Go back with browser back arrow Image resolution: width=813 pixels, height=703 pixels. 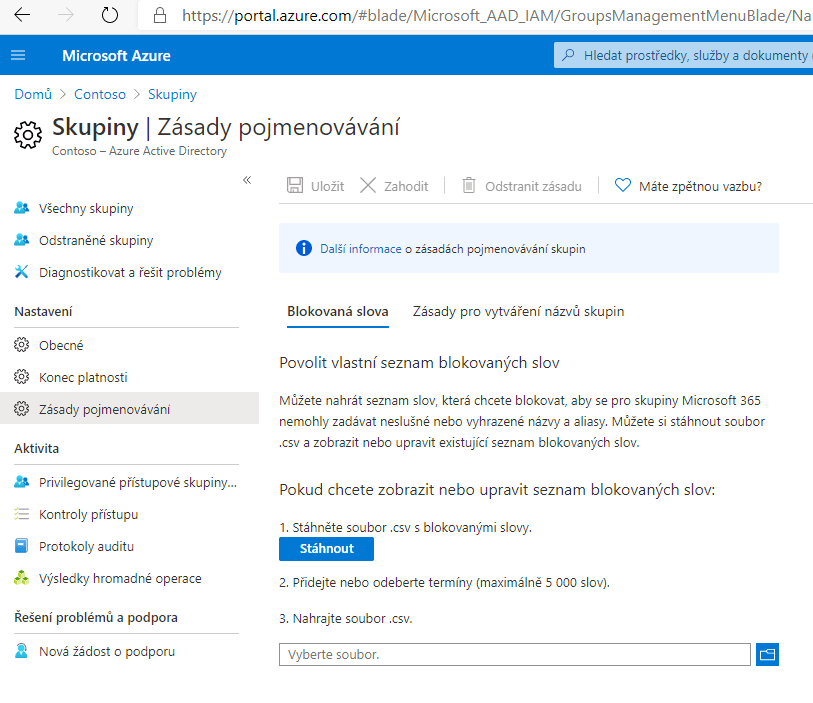(22, 15)
